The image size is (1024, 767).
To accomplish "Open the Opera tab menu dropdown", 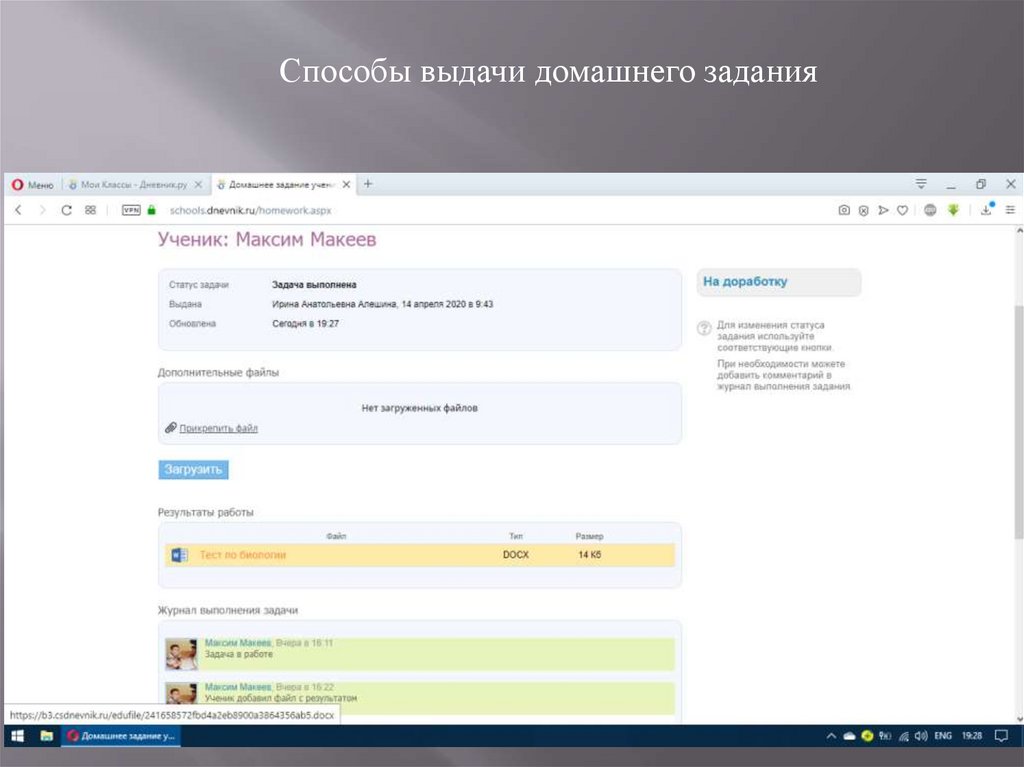I will (x=920, y=185).
